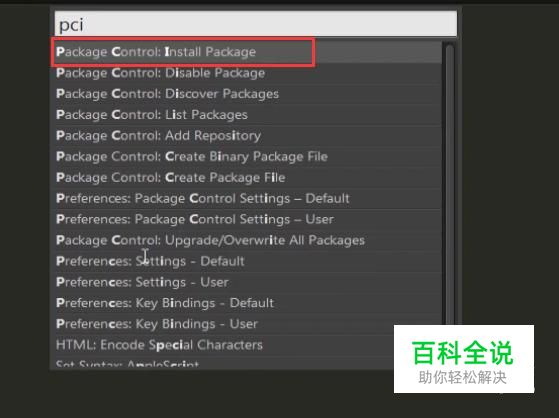Select Package Control: Create Binary Package File
The image size is (559, 418).
pos(248,157)
